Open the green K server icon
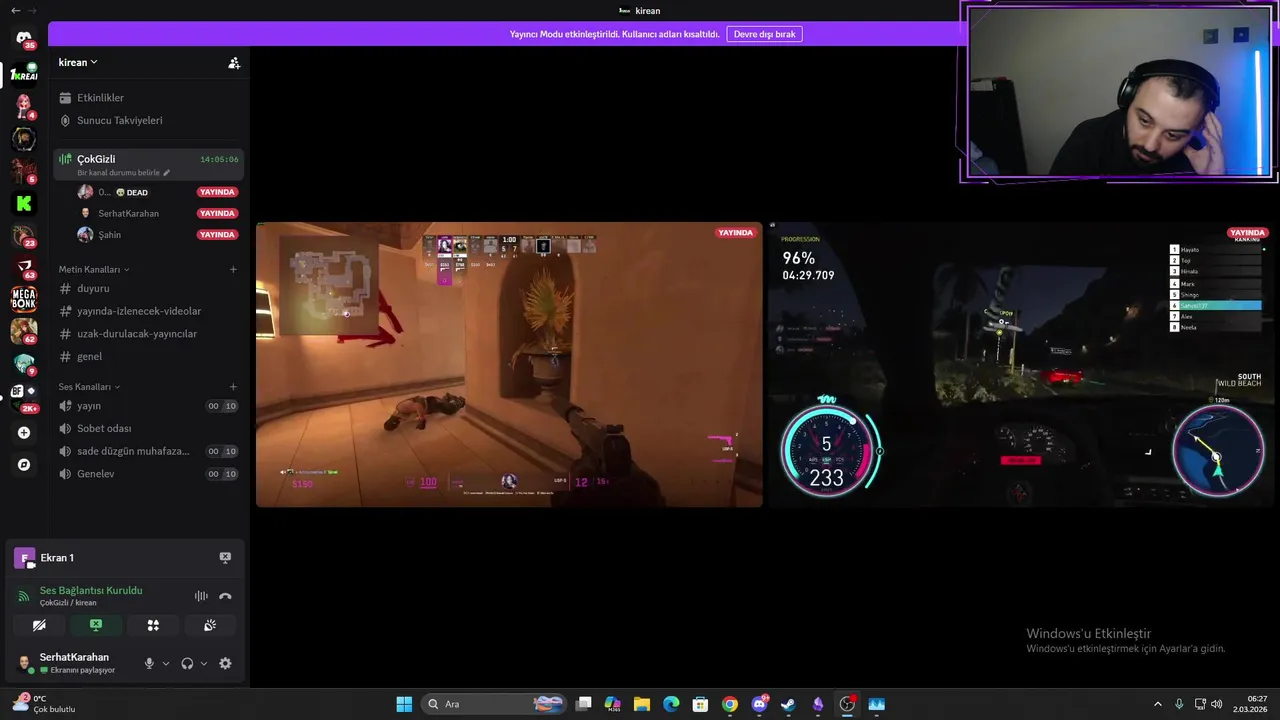 point(24,203)
